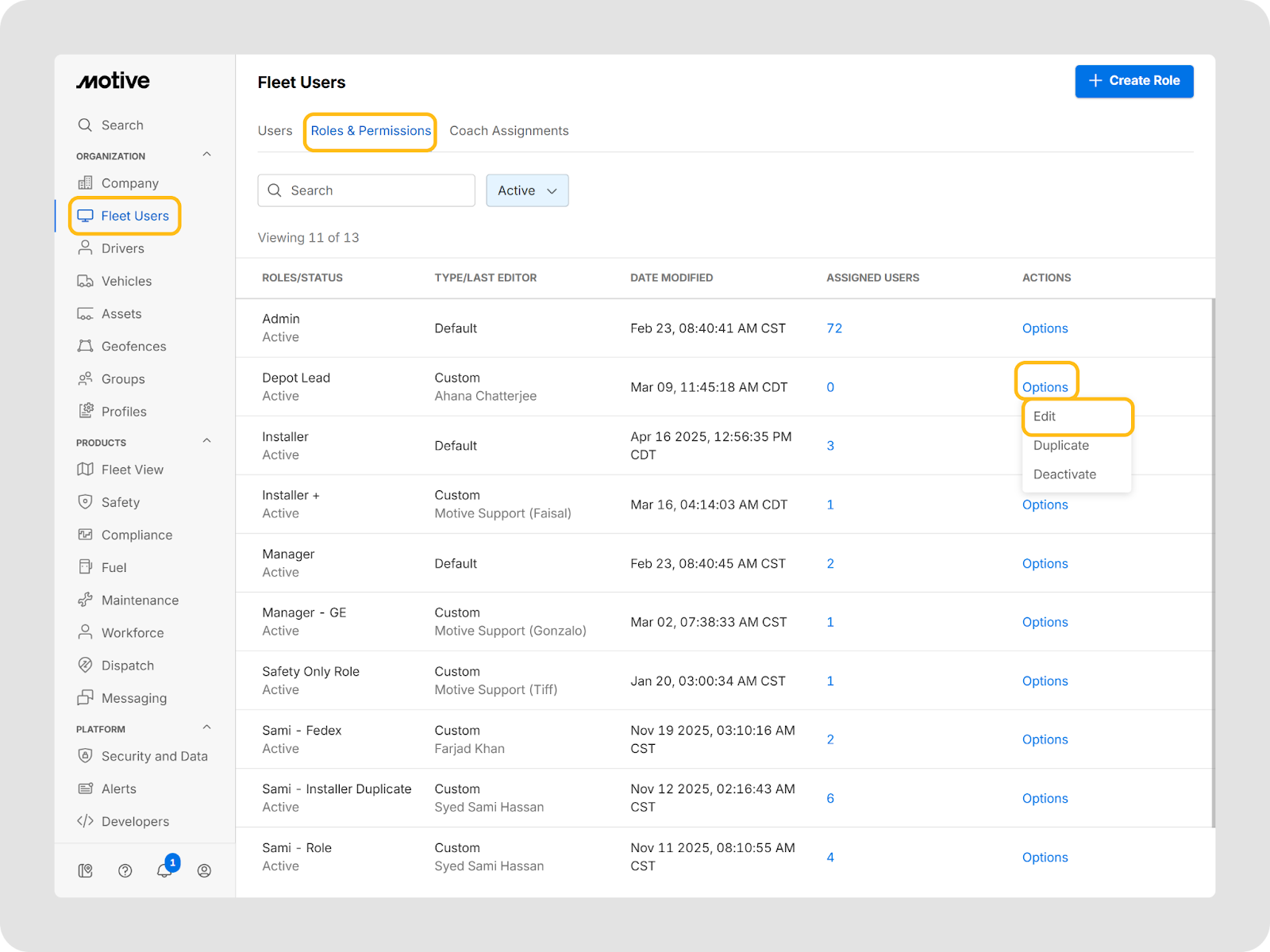Click the Safety shield icon

pyautogui.click(x=85, y=502)
